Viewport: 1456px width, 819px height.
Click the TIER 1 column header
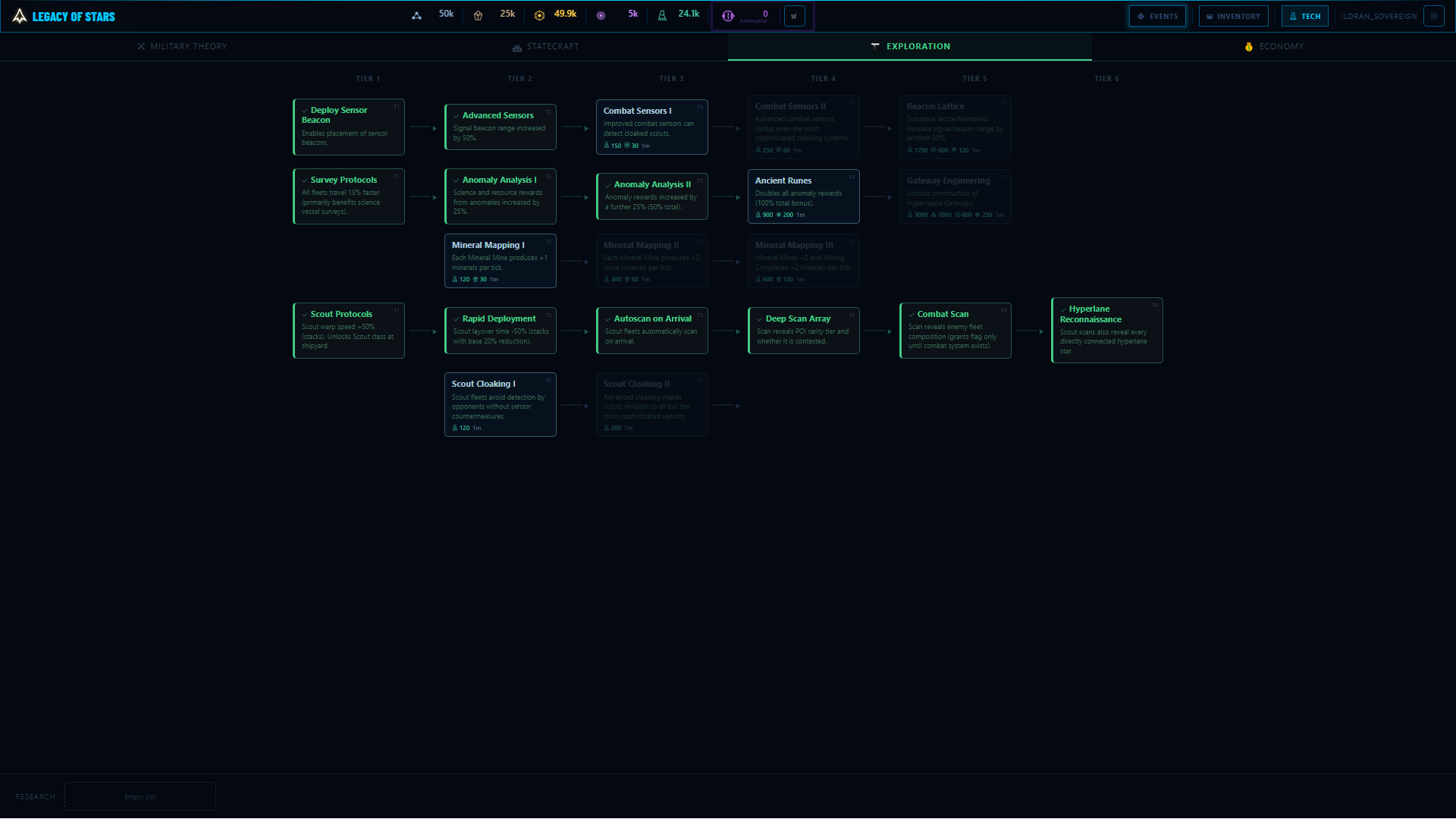click(368, 79)
